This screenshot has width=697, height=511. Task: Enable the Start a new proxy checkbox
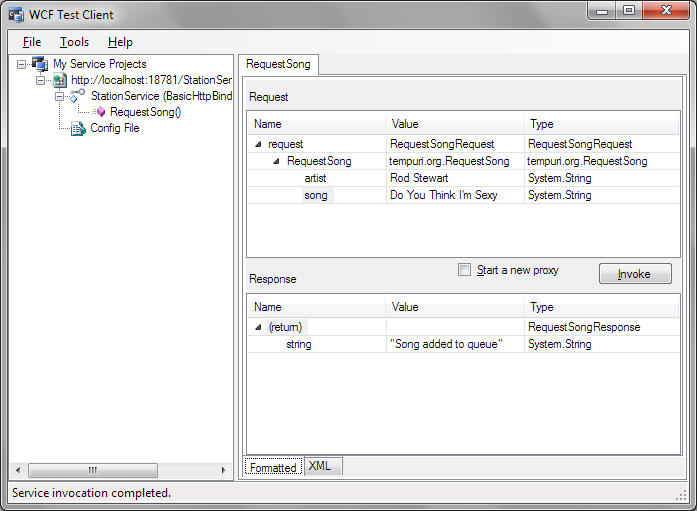464,270
